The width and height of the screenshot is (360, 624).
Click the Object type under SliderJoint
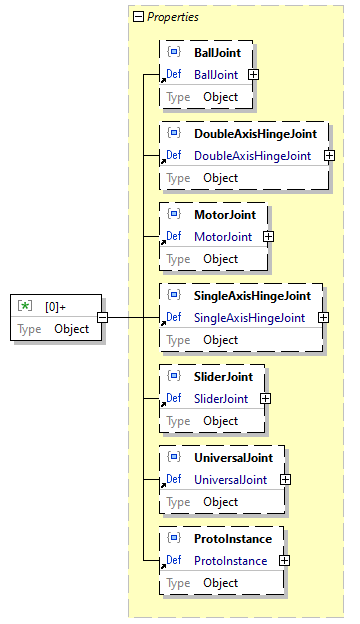(x=220, y=421)
